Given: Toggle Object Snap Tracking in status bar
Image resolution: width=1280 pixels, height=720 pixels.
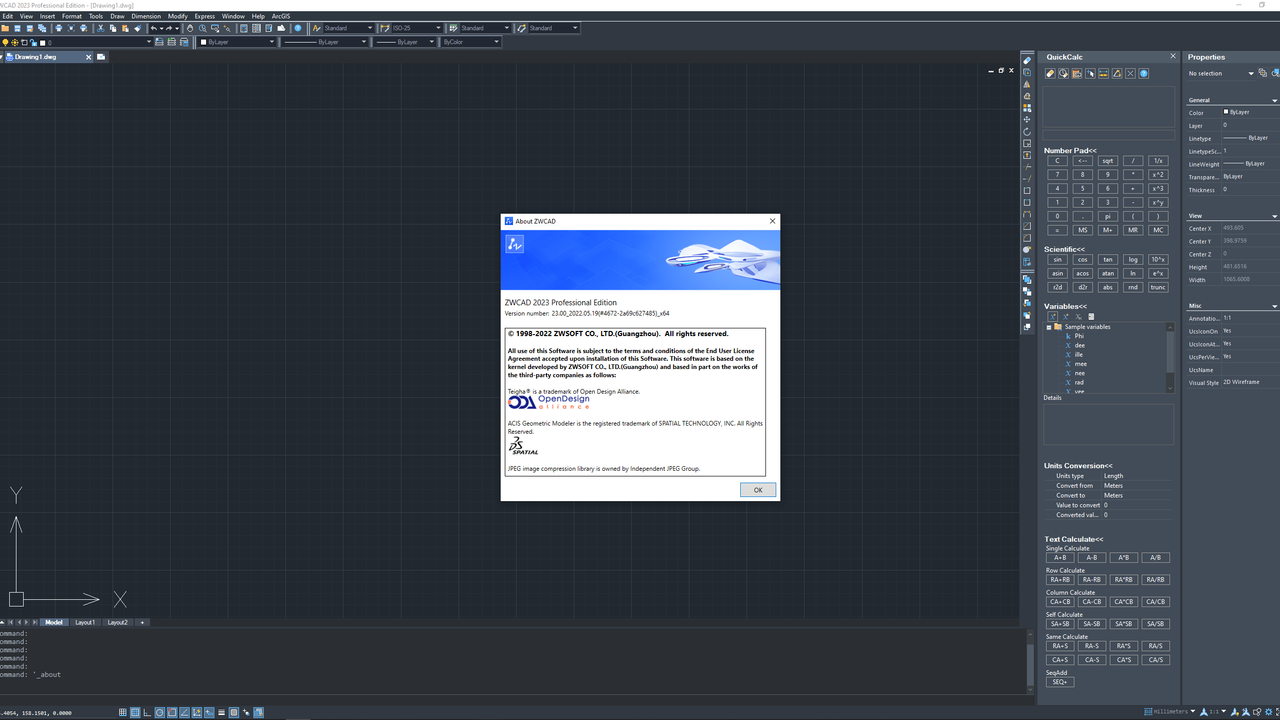Looking at the screenshot, I should [185, 712].
